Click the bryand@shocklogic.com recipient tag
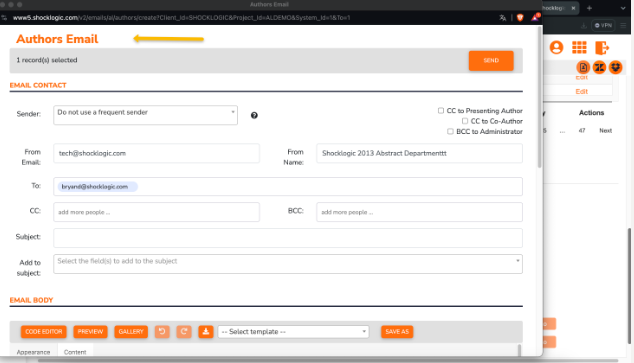This screenshot has height=363, width=634. tap(97, 187)
